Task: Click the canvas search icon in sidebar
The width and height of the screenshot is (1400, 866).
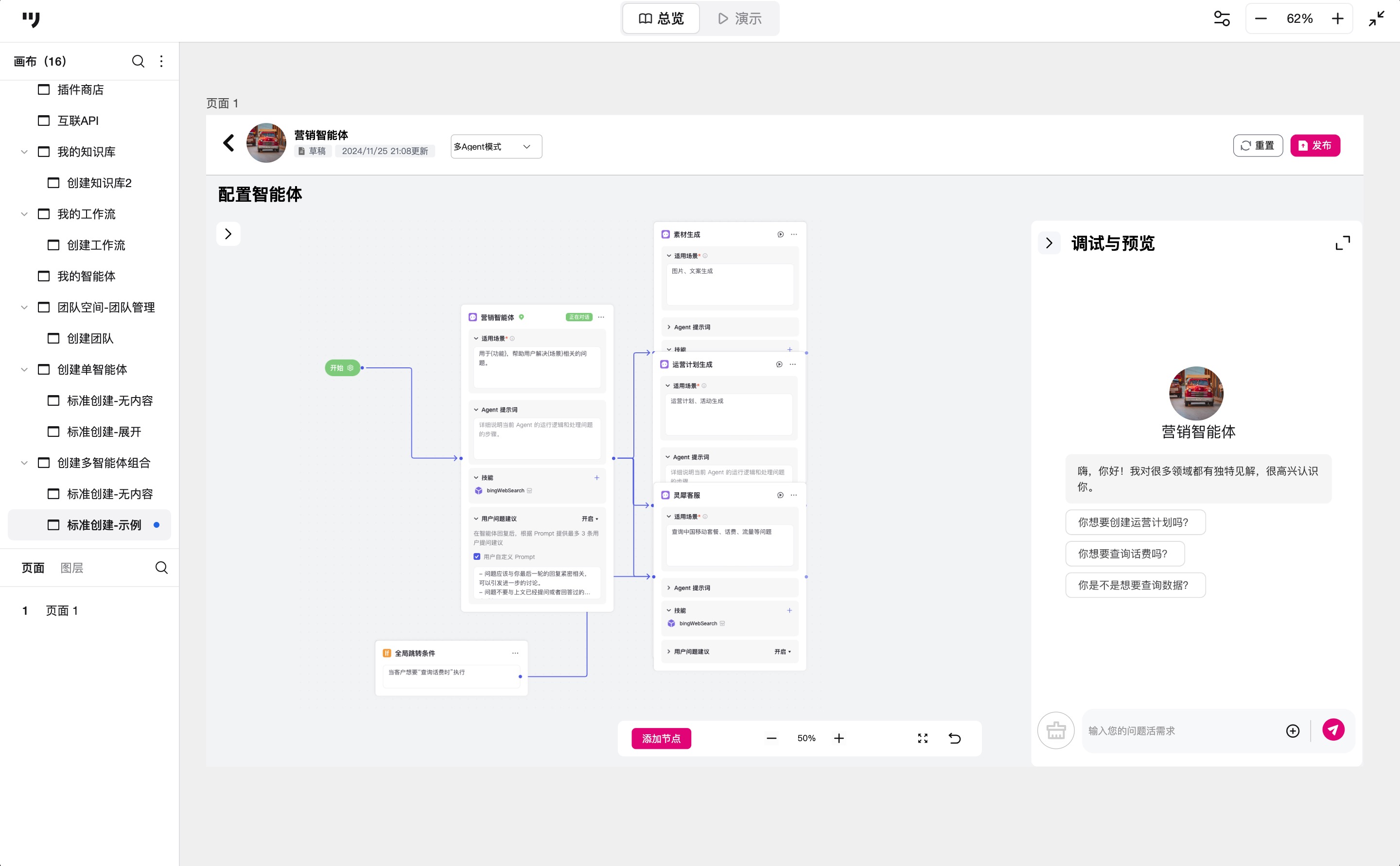Action: click(138, 61)
